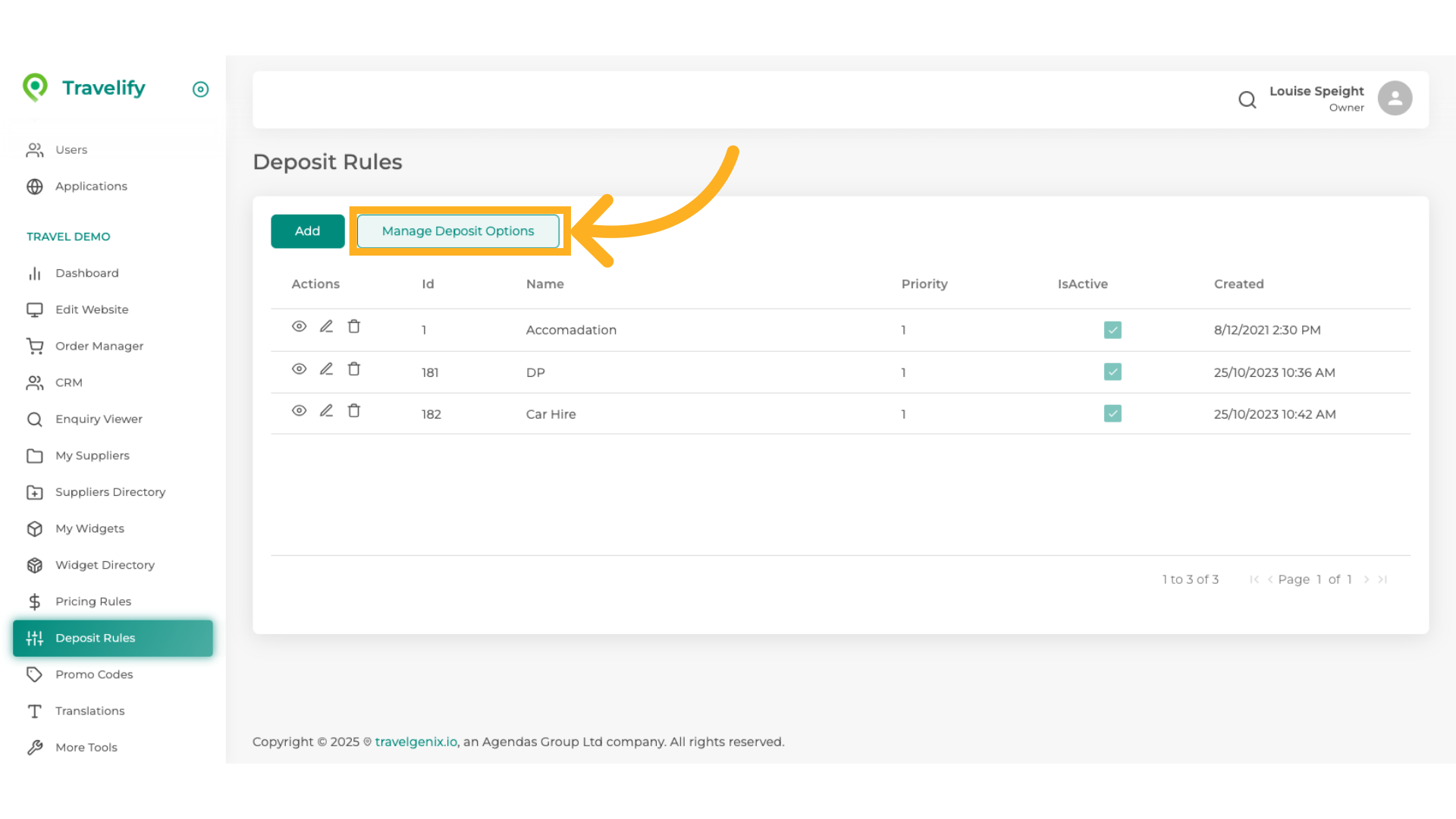The image size is (1456, 819).
Task: Open Manage Deposit Options
Action: 458,231
